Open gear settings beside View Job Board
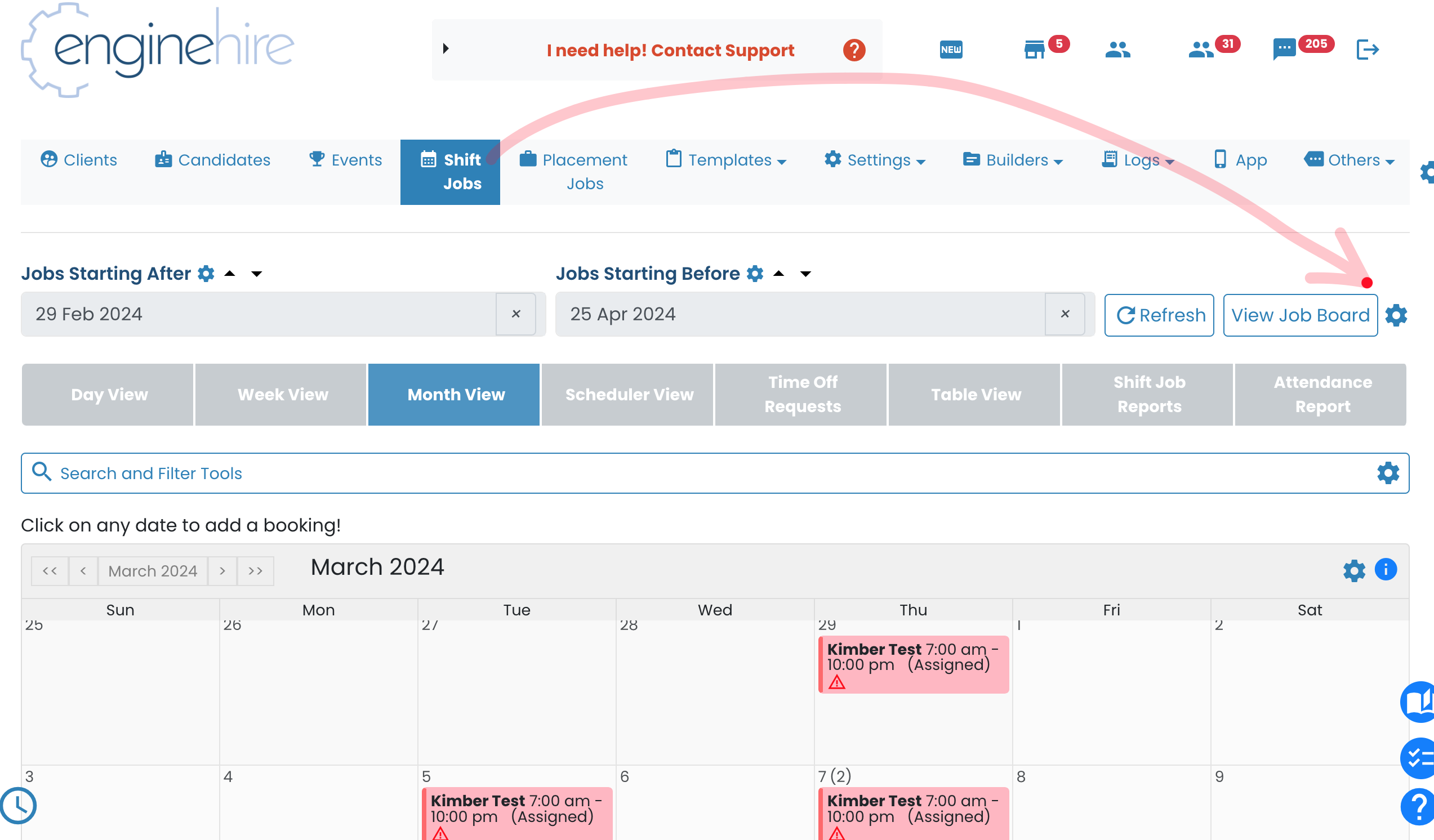This screenshot has height=840, width=1434. (x=1396, y=315)
